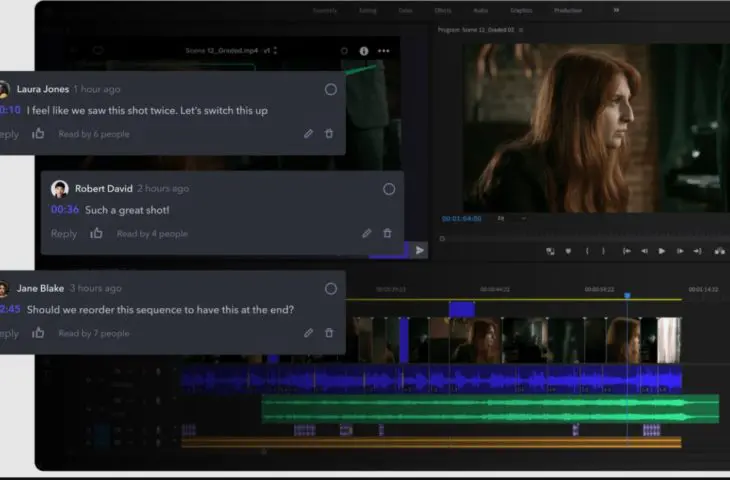Delete Jane Blake's comment using trash icon
The image size is (730, 480).
pyautogui.click(x=329, y=333)
